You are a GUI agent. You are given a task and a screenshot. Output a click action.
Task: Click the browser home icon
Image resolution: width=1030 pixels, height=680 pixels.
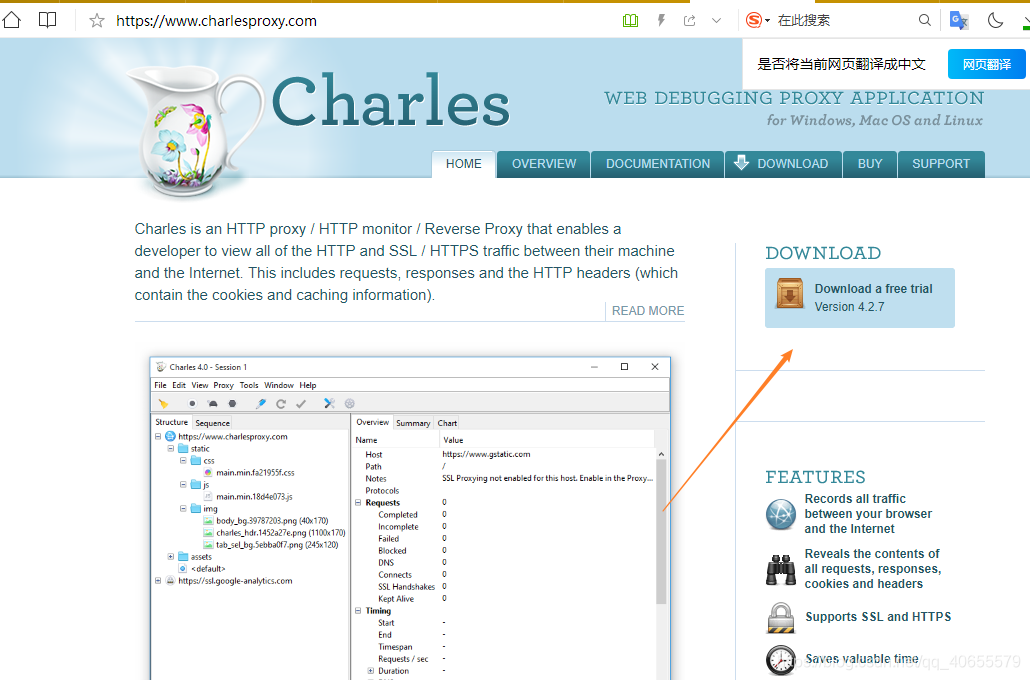click(12, 20)
